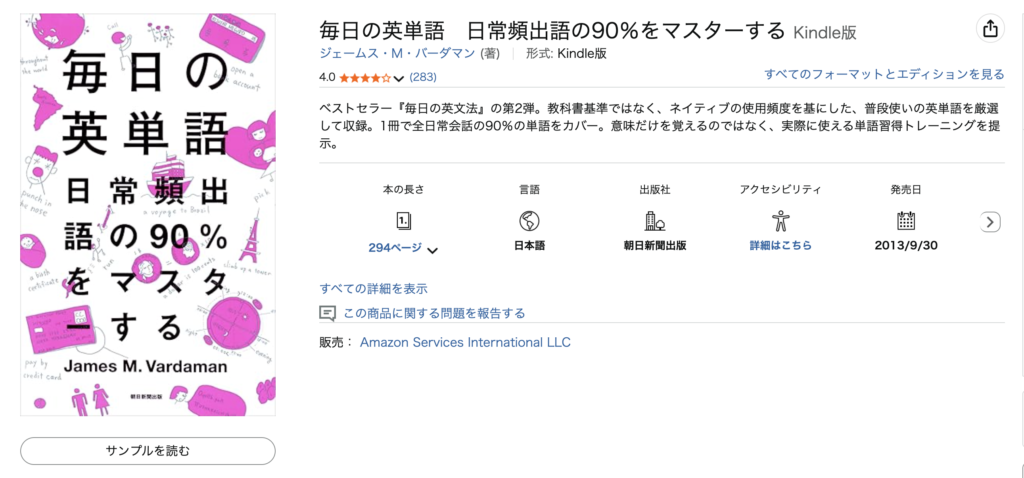Open Amazon Services International LLC seller link
This screenshot has width=1024, height=478.
tap(465, 342)
